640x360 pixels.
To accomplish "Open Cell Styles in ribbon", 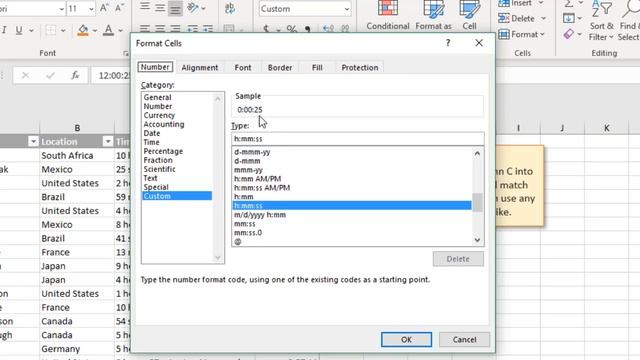I will click(x=469, y=16).
